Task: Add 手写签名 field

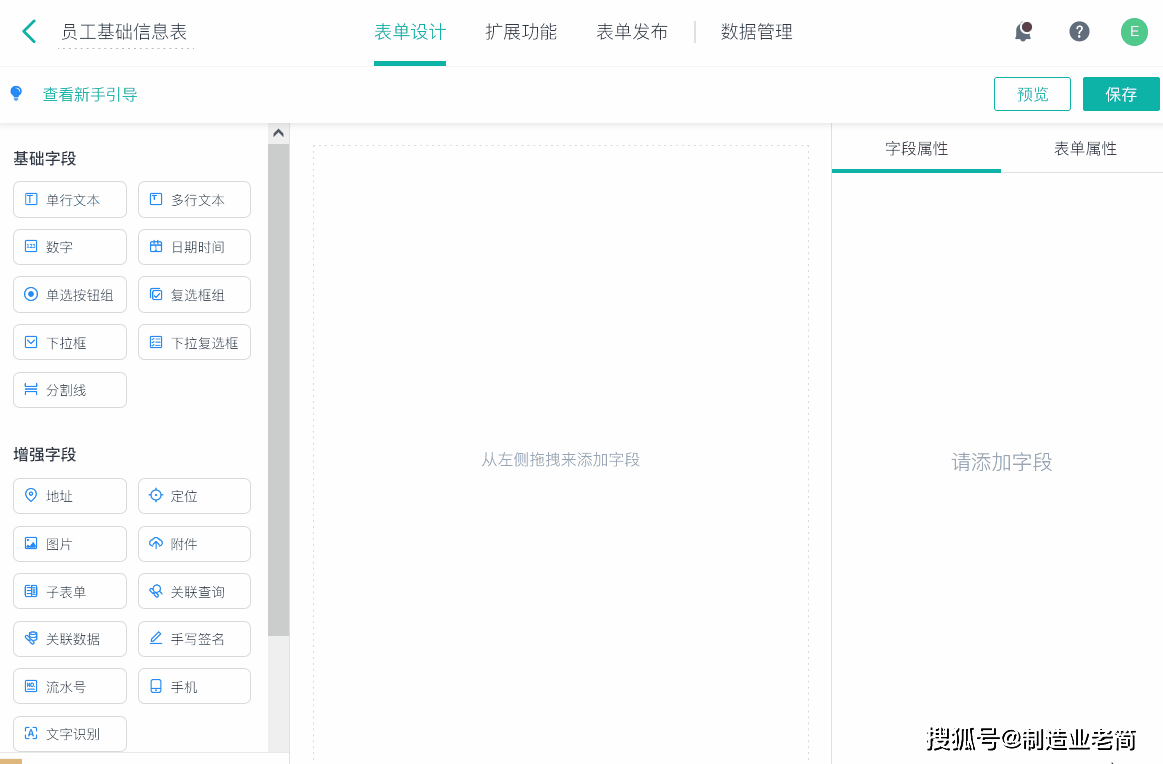Action: point(194,639)
